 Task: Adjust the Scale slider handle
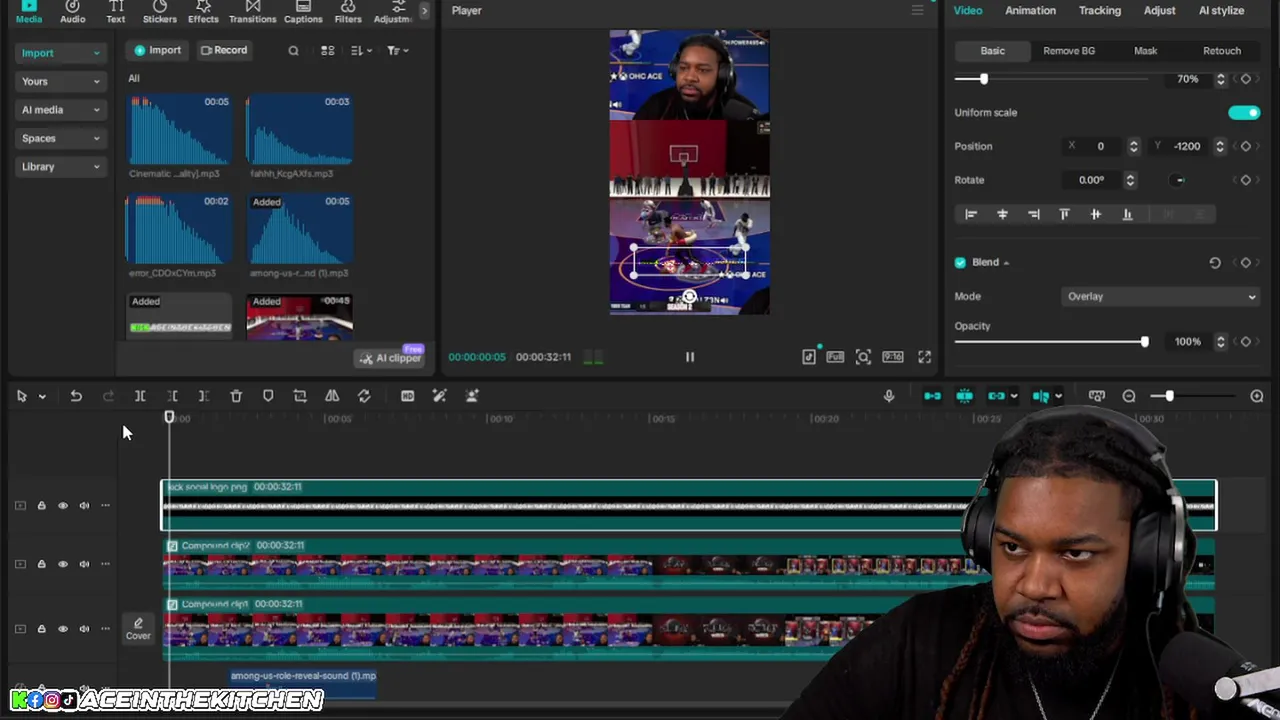pyautogui.click(x=983, y=79)
